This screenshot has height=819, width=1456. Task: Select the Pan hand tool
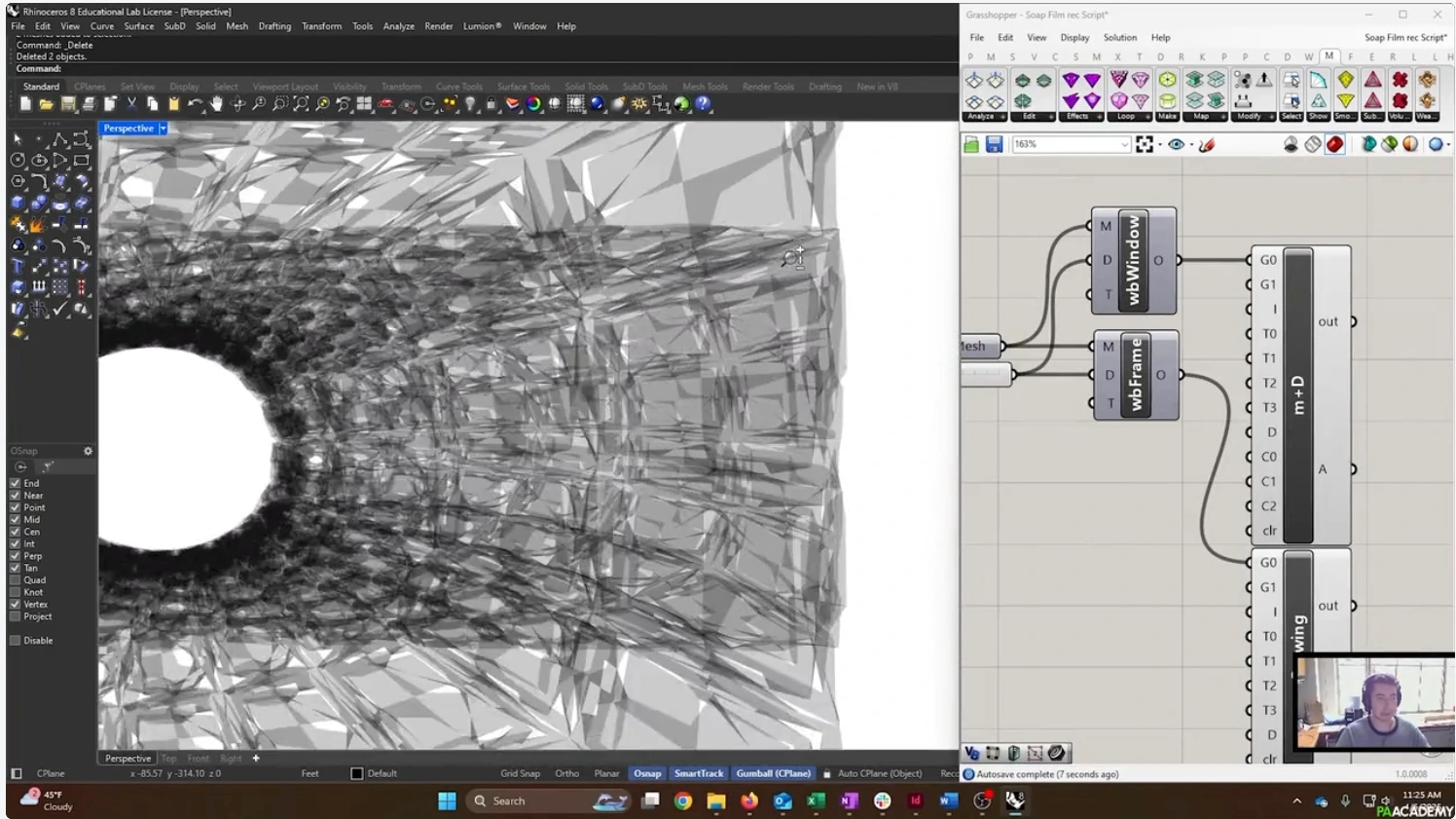pos(217,103)
